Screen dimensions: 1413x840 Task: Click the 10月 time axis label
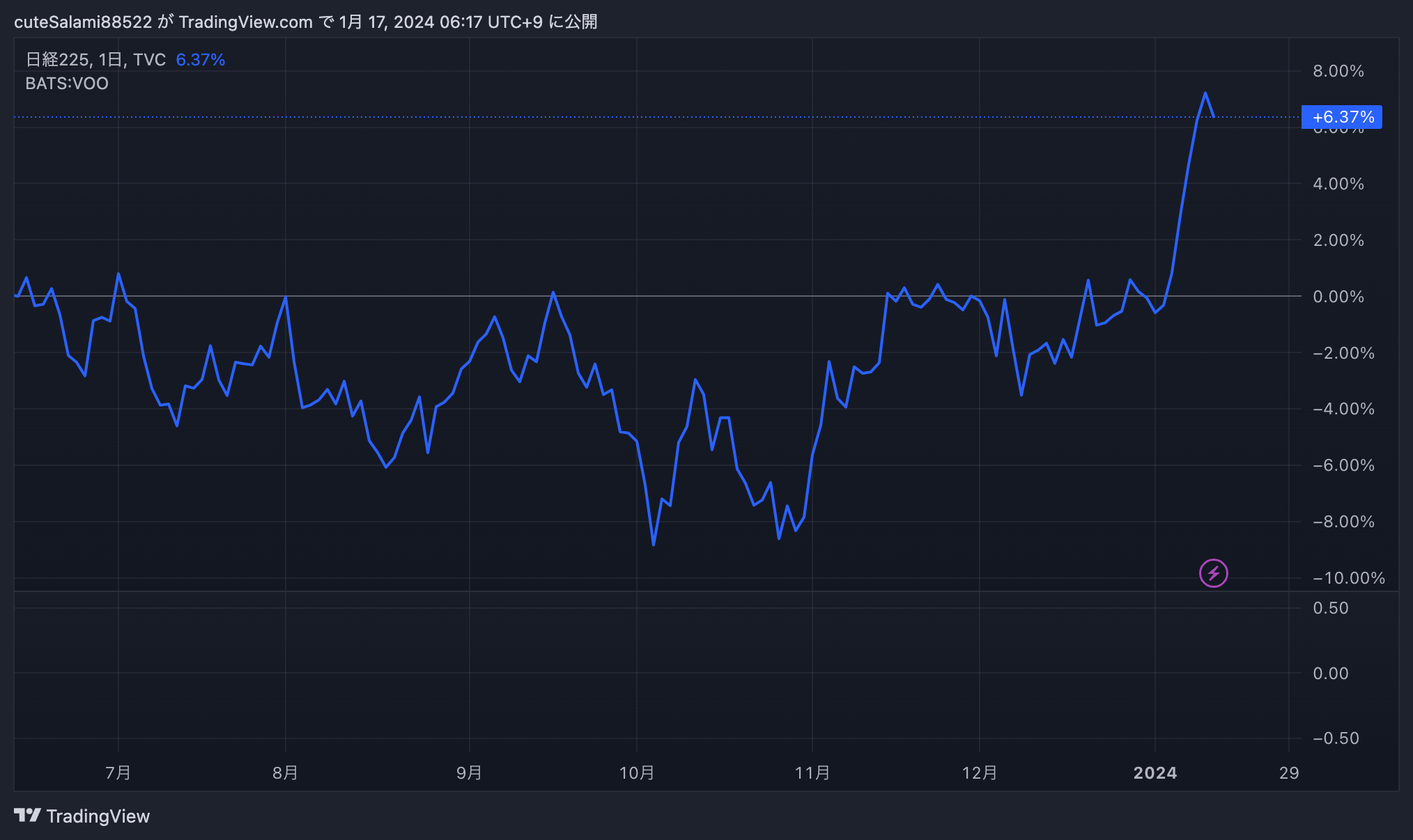point(637,772)
